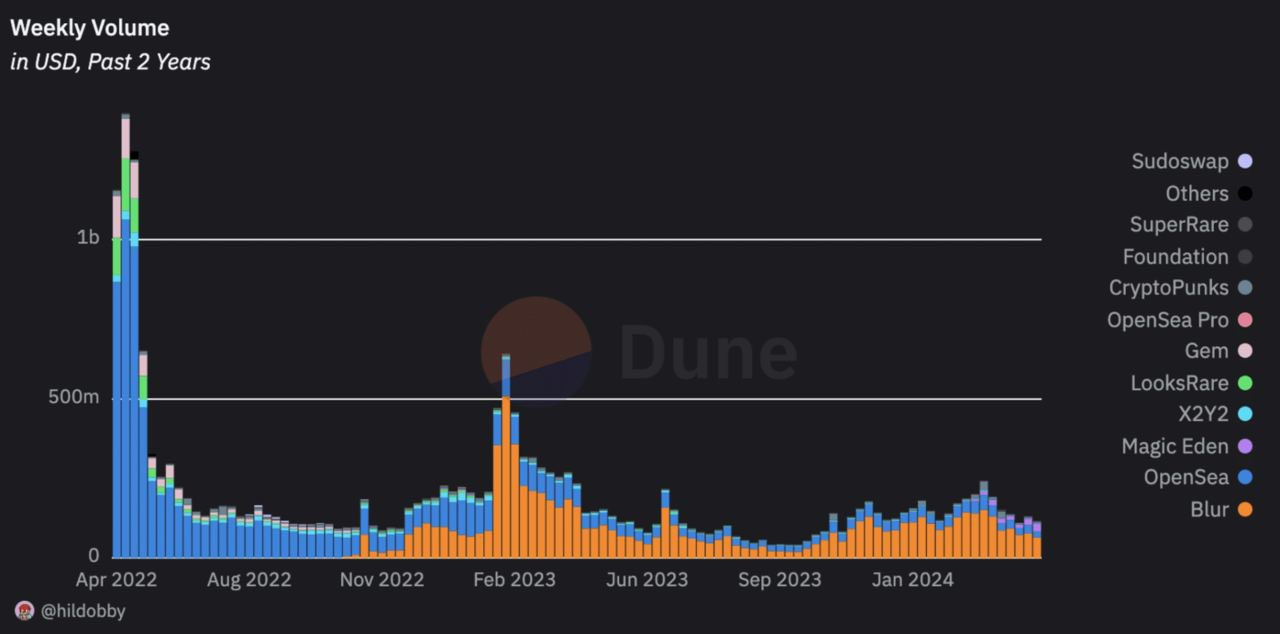Click the Dune watermark logo circle
Viewport: 1280px width, 634px height.
pyautogui.click(x=536, y=351)
